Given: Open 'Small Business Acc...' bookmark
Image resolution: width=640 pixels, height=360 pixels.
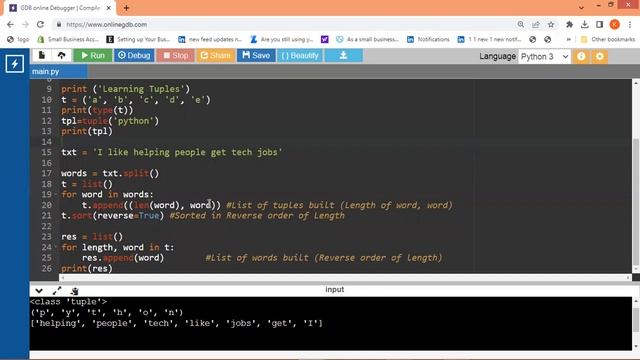Looking at the screenshot, I should (68, 39).
